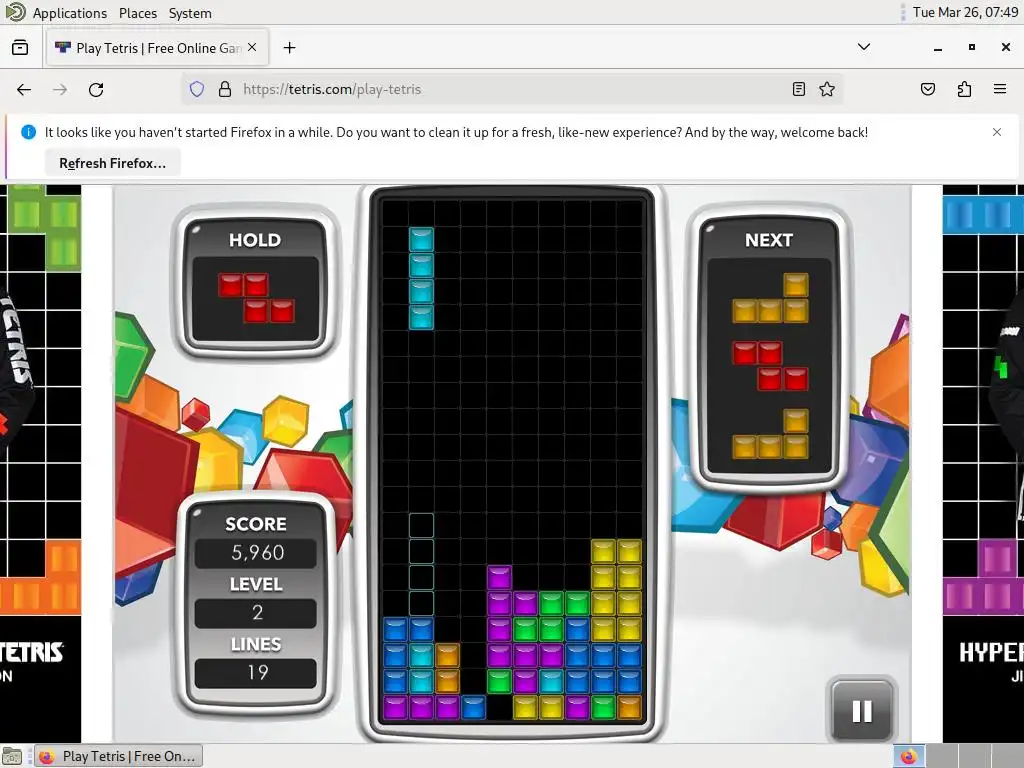Click the first orange L piece in Next queue
Viewport: 1024px width, 768px height.
click(770, 298)
